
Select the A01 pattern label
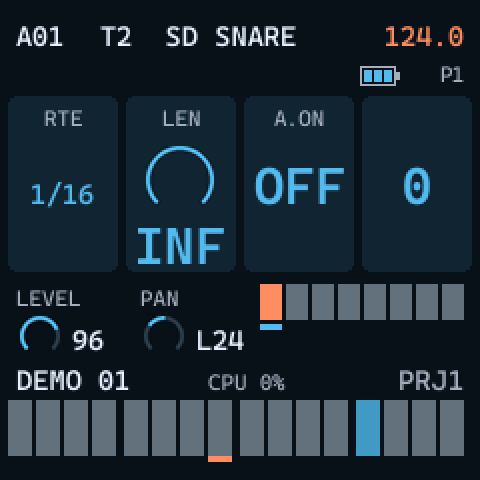[x=40, y=37]
